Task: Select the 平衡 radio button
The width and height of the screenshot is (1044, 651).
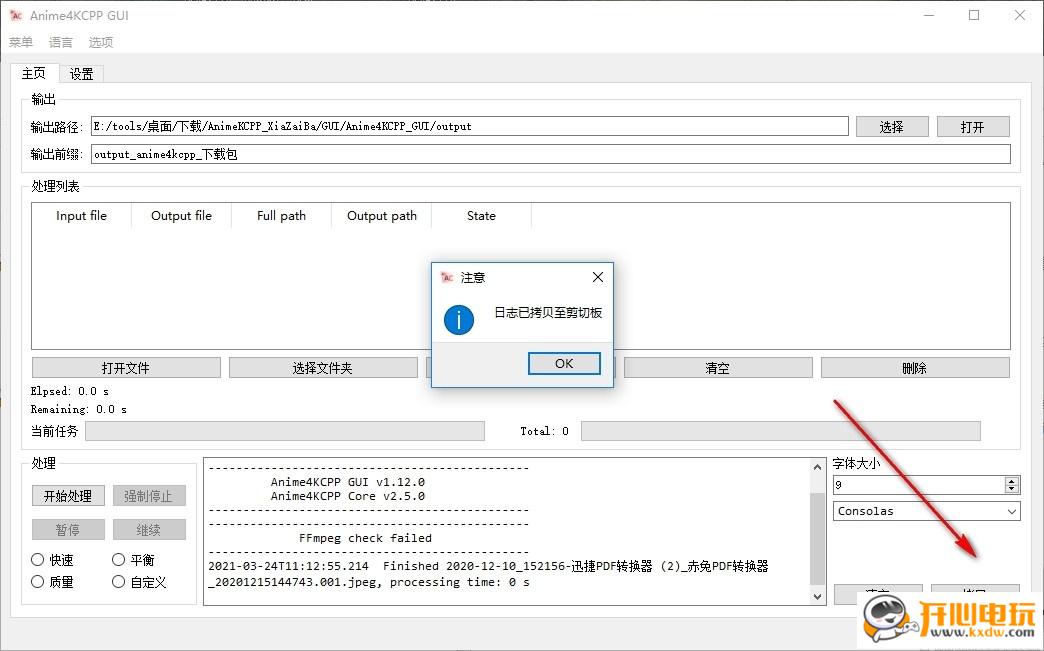Action: (x=119, y=560)
